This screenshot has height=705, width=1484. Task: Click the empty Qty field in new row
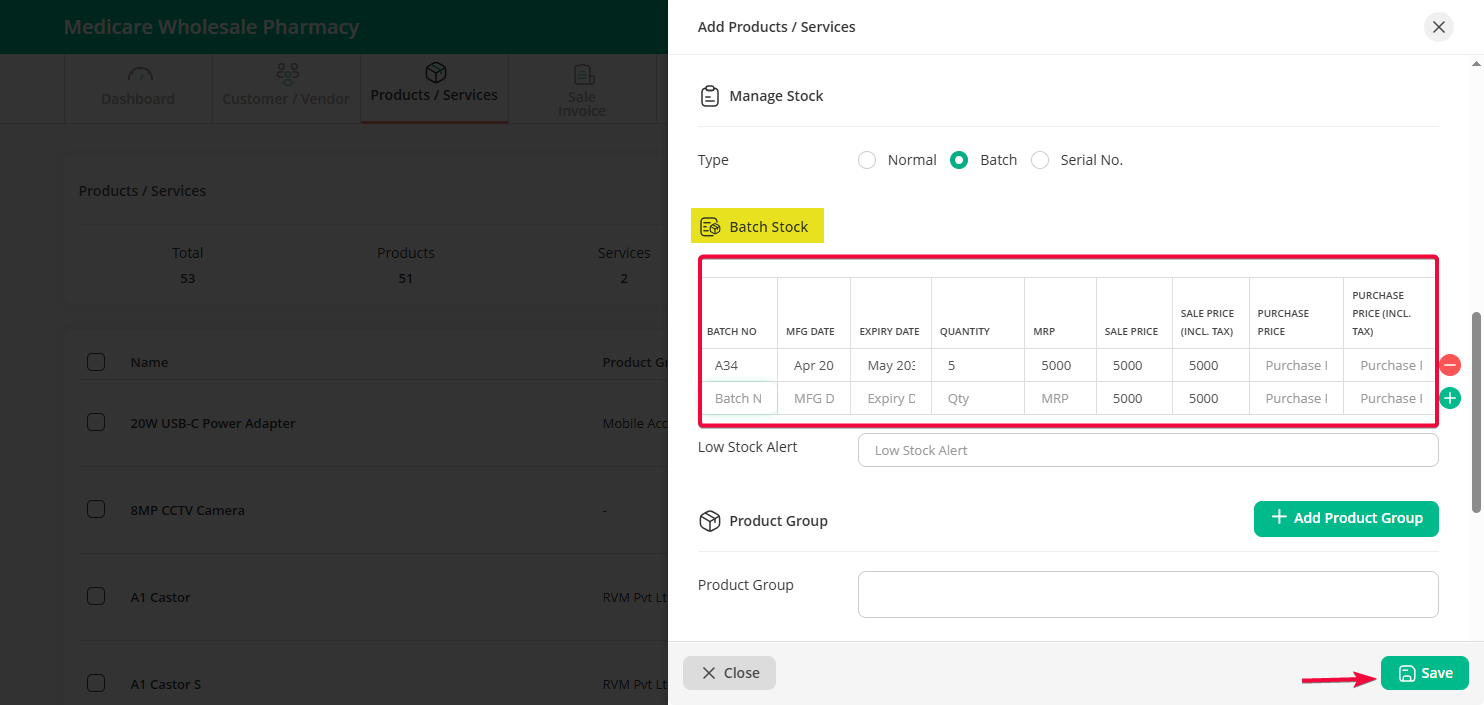click(978, 398)
